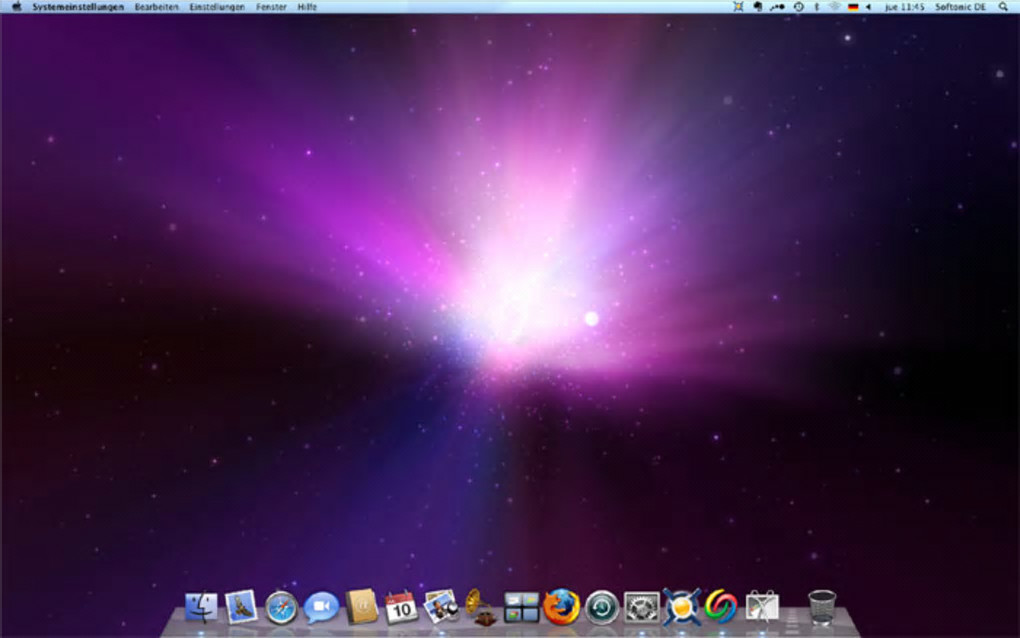The height and width of the screenshot is (638, 1020).
Task: Open the iCal calendar icon
Action: tap(401, 608)
